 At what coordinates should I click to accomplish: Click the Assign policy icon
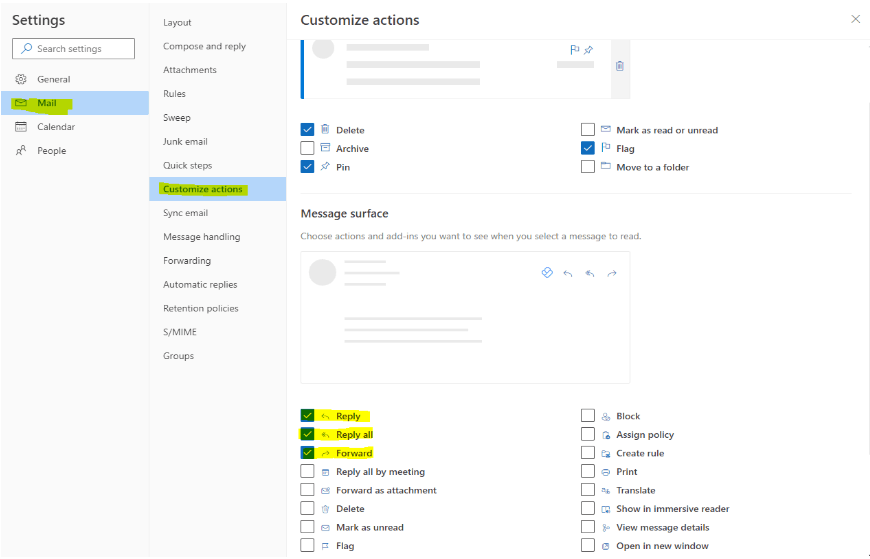(606, 435)
